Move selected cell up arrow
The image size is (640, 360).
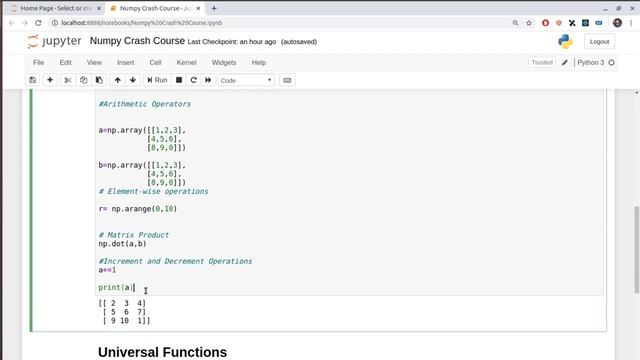[x=118, y=80]
